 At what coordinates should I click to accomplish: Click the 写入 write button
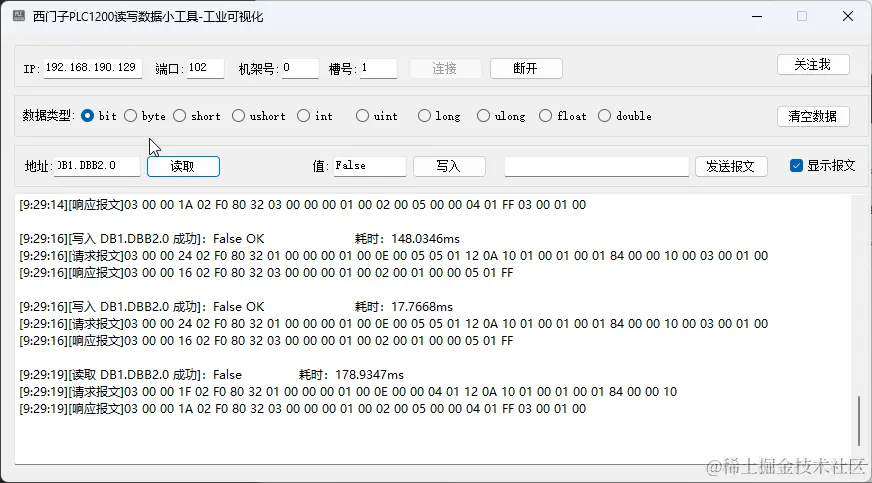pos(449,166)
